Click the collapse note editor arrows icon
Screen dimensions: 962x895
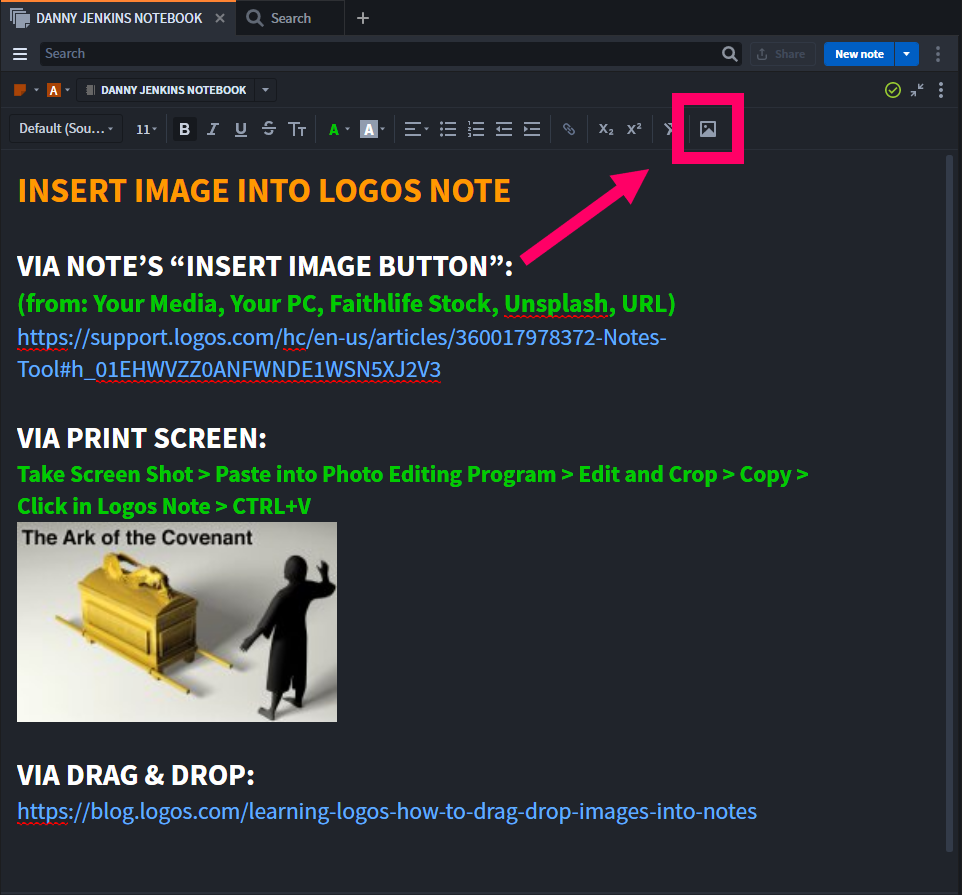point(917,90)
